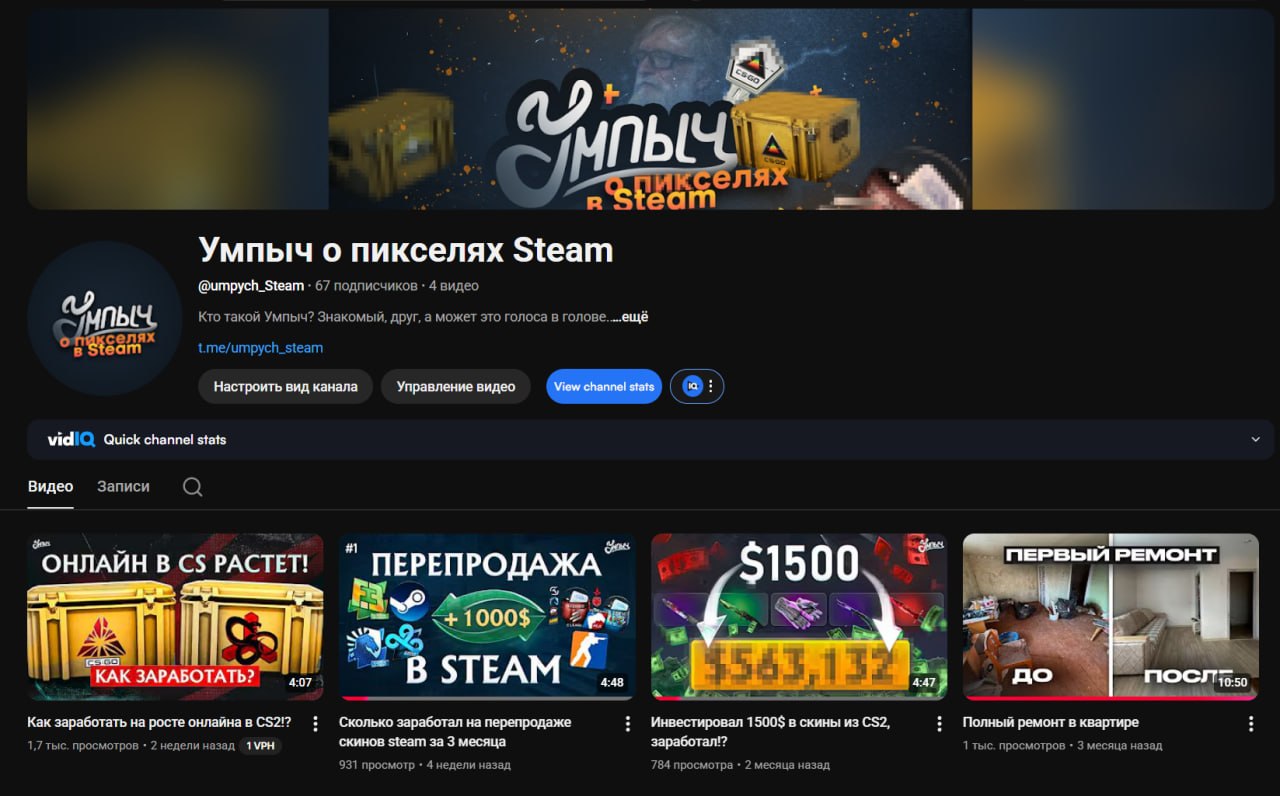Open three-dot menu for CS2 online growth video
The height and width of the screenshot is (796, 1280).
point(315,723)
